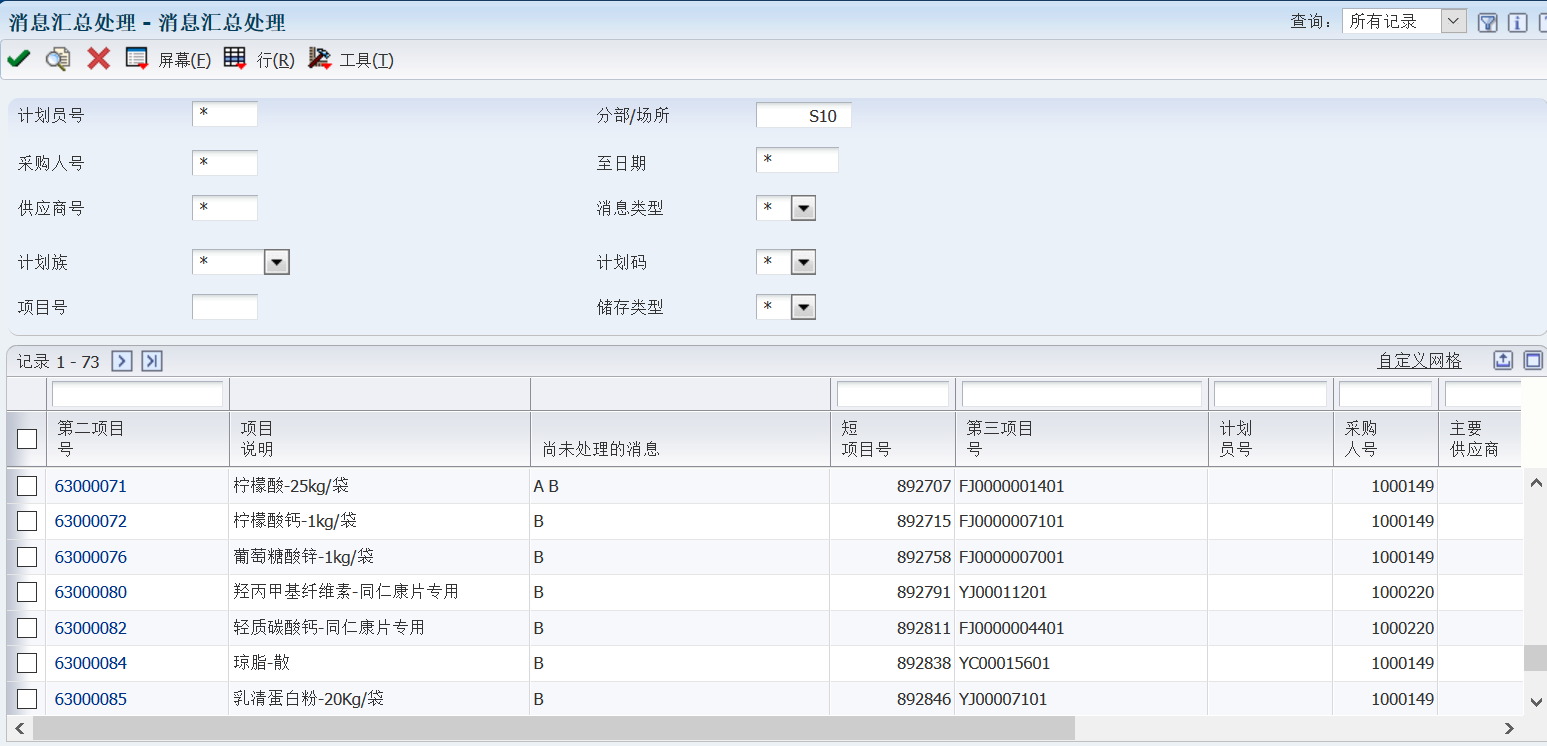
Task: Click the 分部/场所 input field
Action: pos(803,116)
